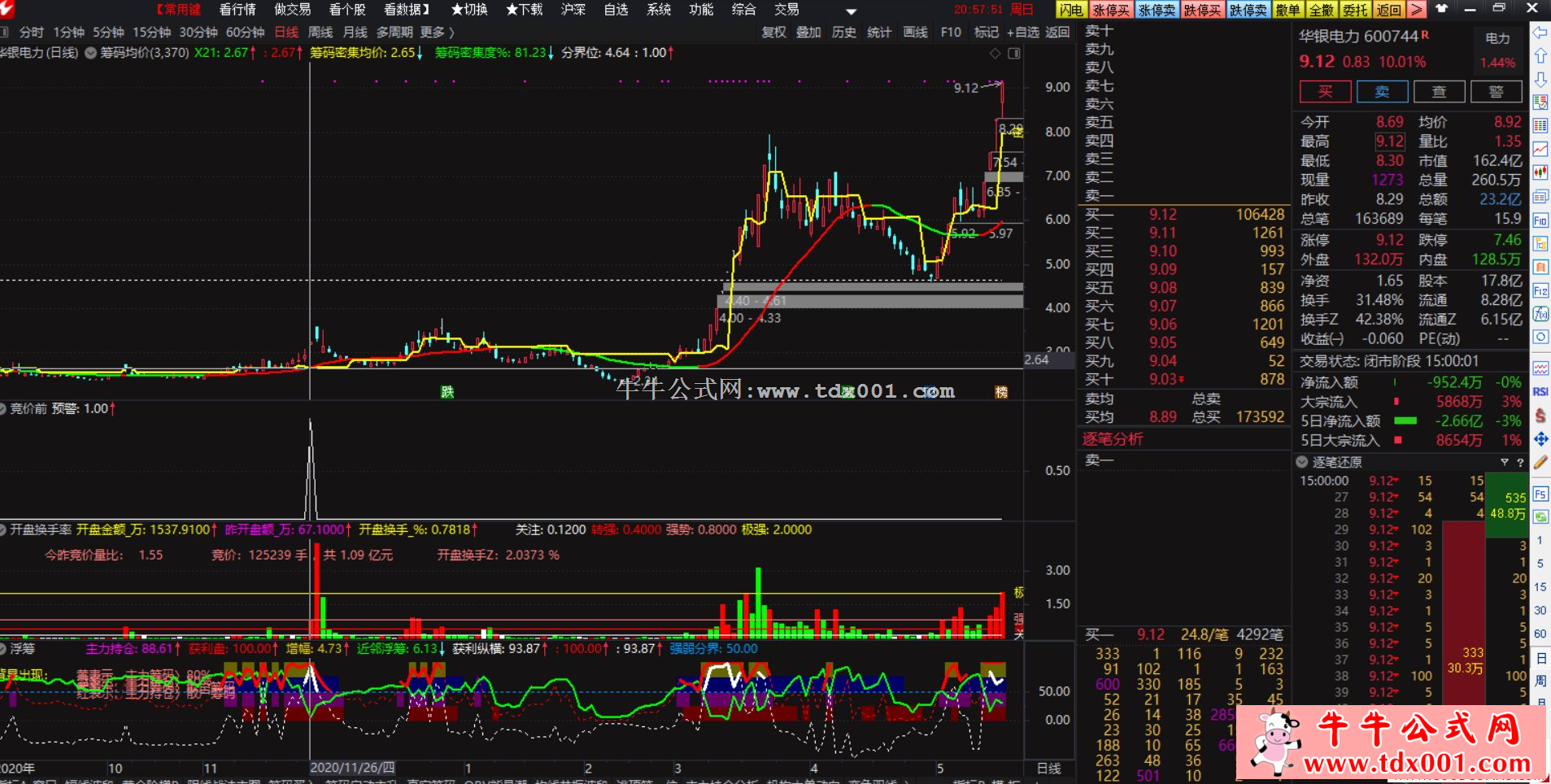Click the 跌 marker below main chart
Screen dimensions: 1551x784
447,392
